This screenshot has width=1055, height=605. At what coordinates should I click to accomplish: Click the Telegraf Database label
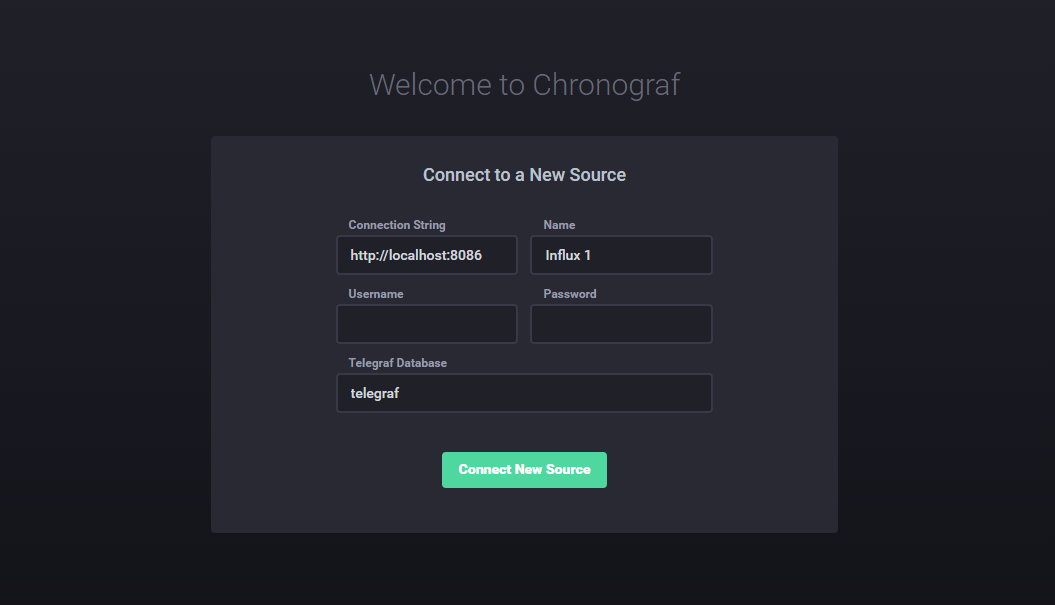tap(398, 363)
